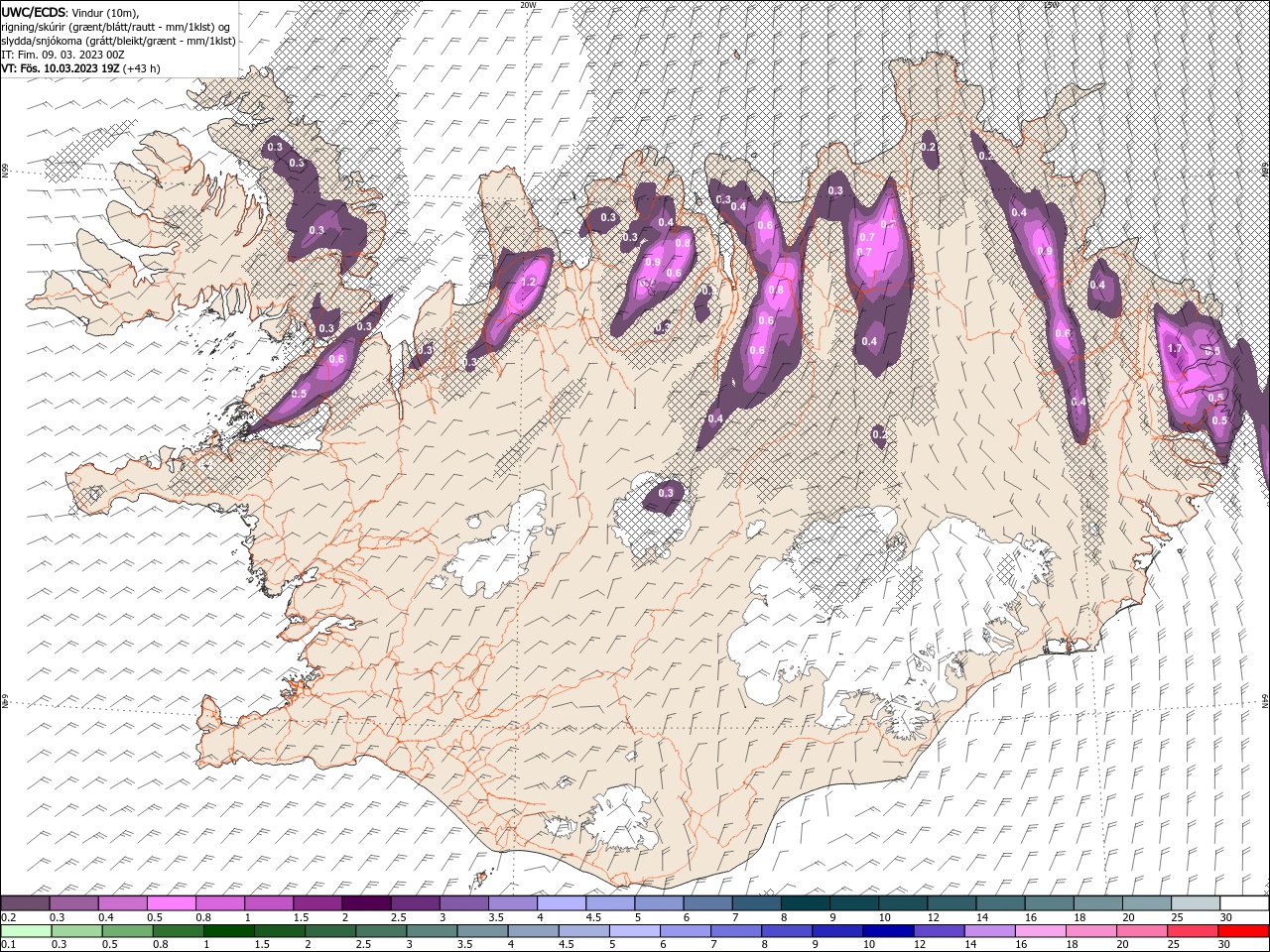The height and width of the screenshot is (952, 1270).
Task: Click the top legend swatch starting at 0.2
Action: pos(26,903)
